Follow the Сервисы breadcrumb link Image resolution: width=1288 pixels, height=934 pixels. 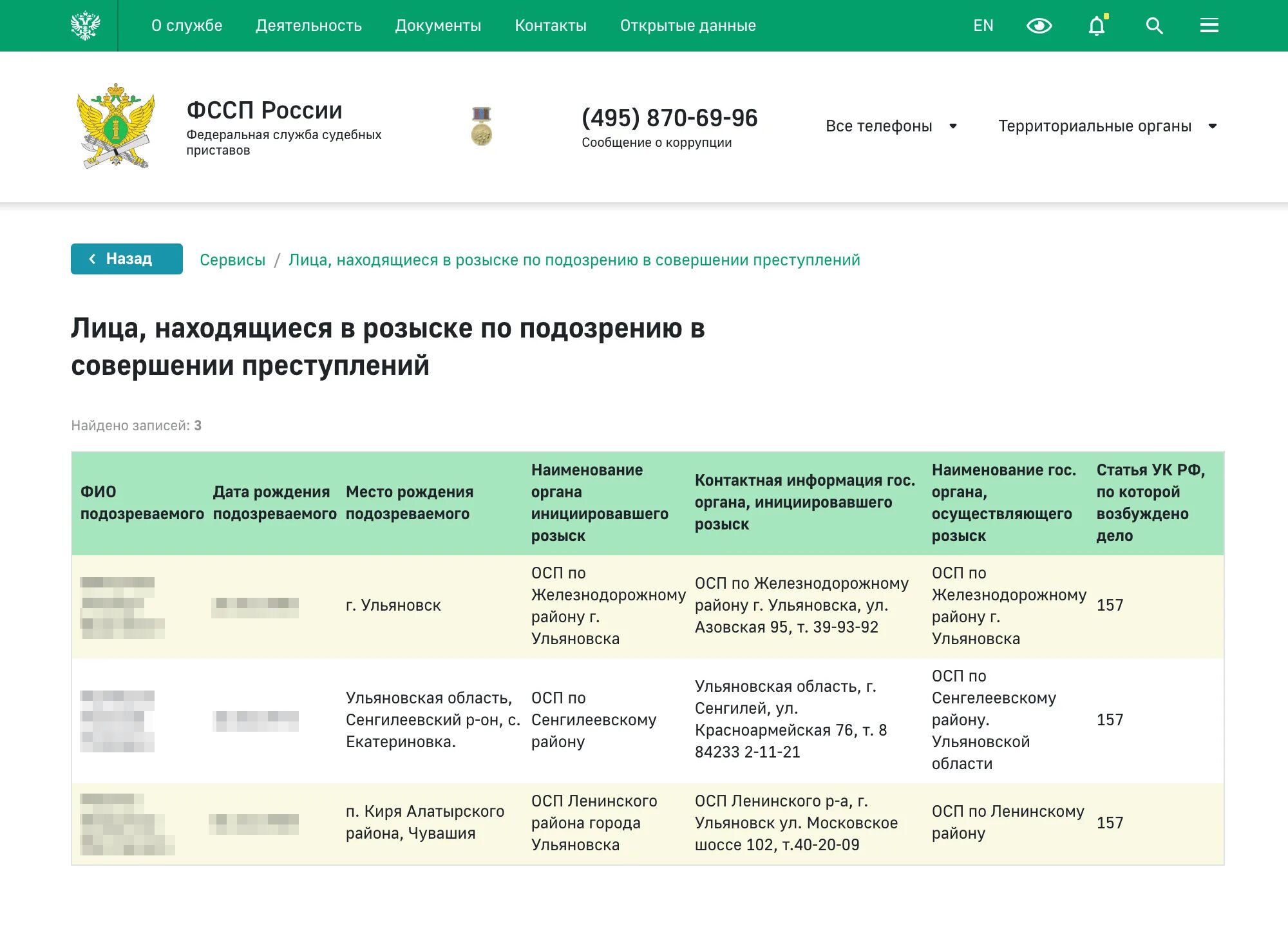[x=232, y=260]
